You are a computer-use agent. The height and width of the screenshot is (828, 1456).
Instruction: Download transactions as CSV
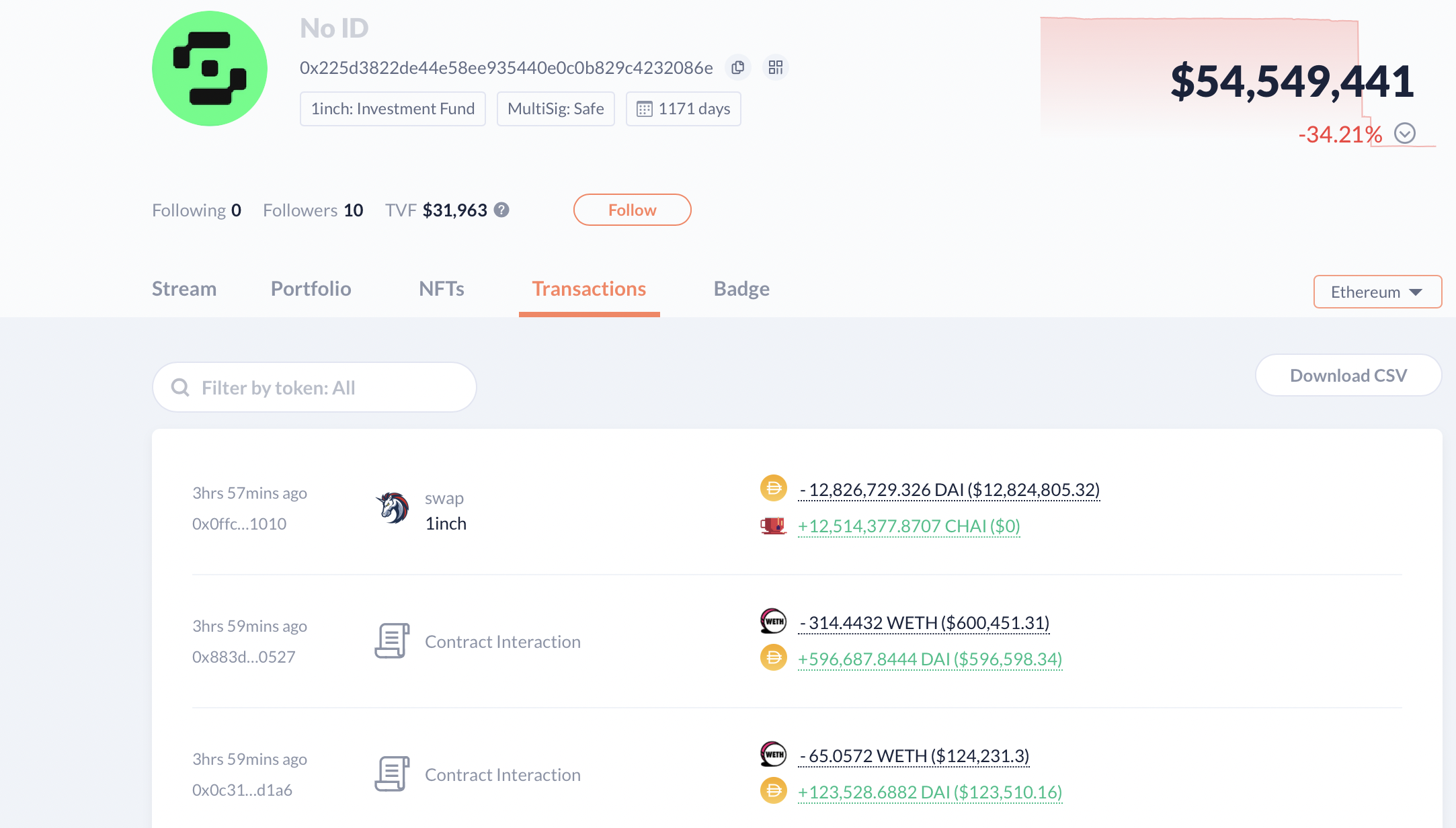pos(1348,375)
